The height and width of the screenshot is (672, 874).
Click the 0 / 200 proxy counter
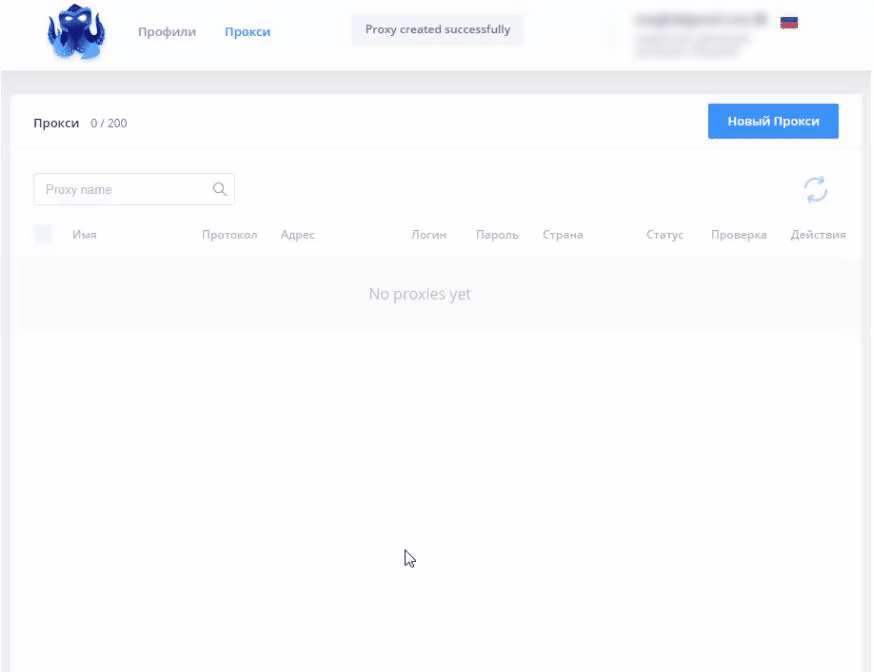point(109,123)
